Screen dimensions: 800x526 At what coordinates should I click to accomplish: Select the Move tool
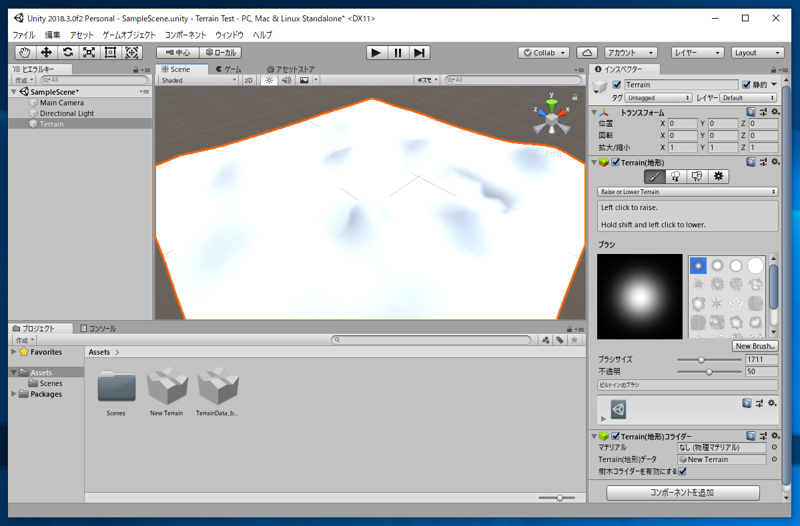(x=46, y=53)
